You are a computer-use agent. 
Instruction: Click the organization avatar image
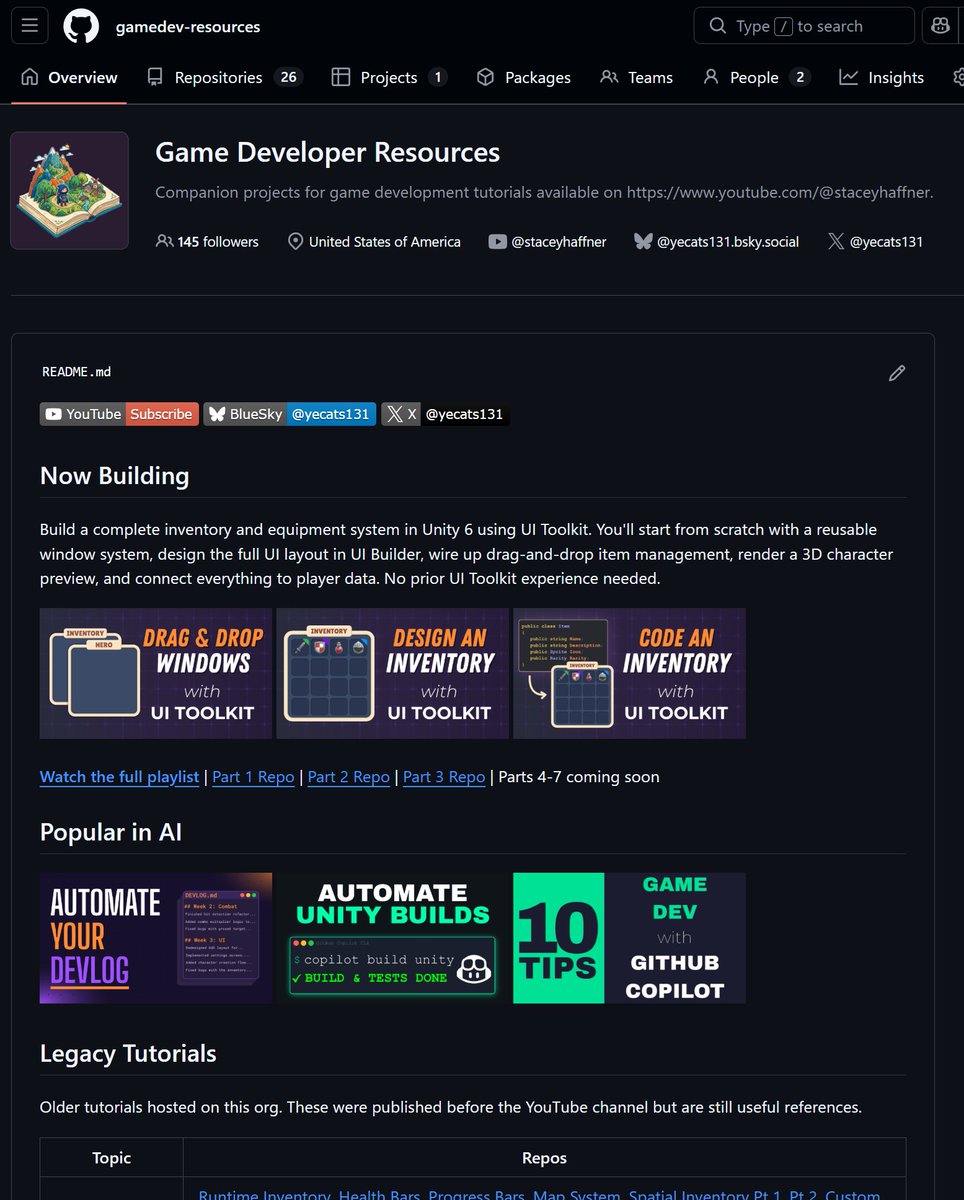point(69,190)
